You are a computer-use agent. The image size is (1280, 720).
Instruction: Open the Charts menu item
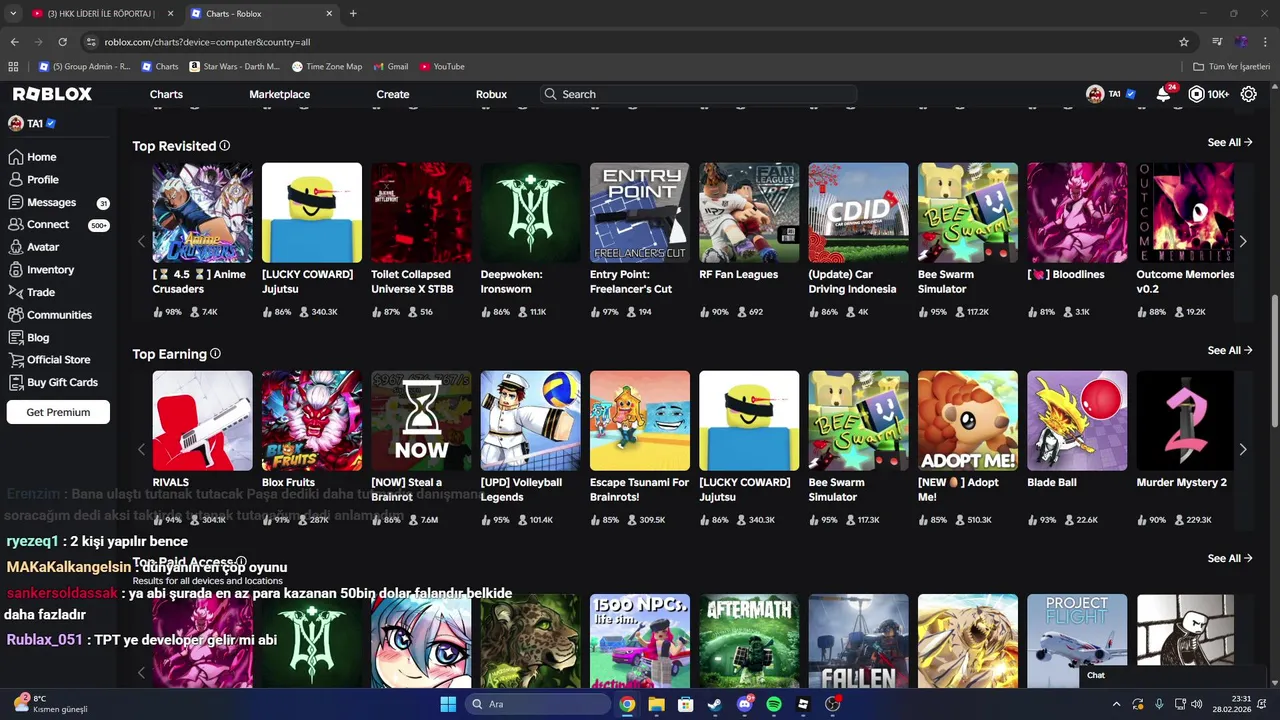166,94
